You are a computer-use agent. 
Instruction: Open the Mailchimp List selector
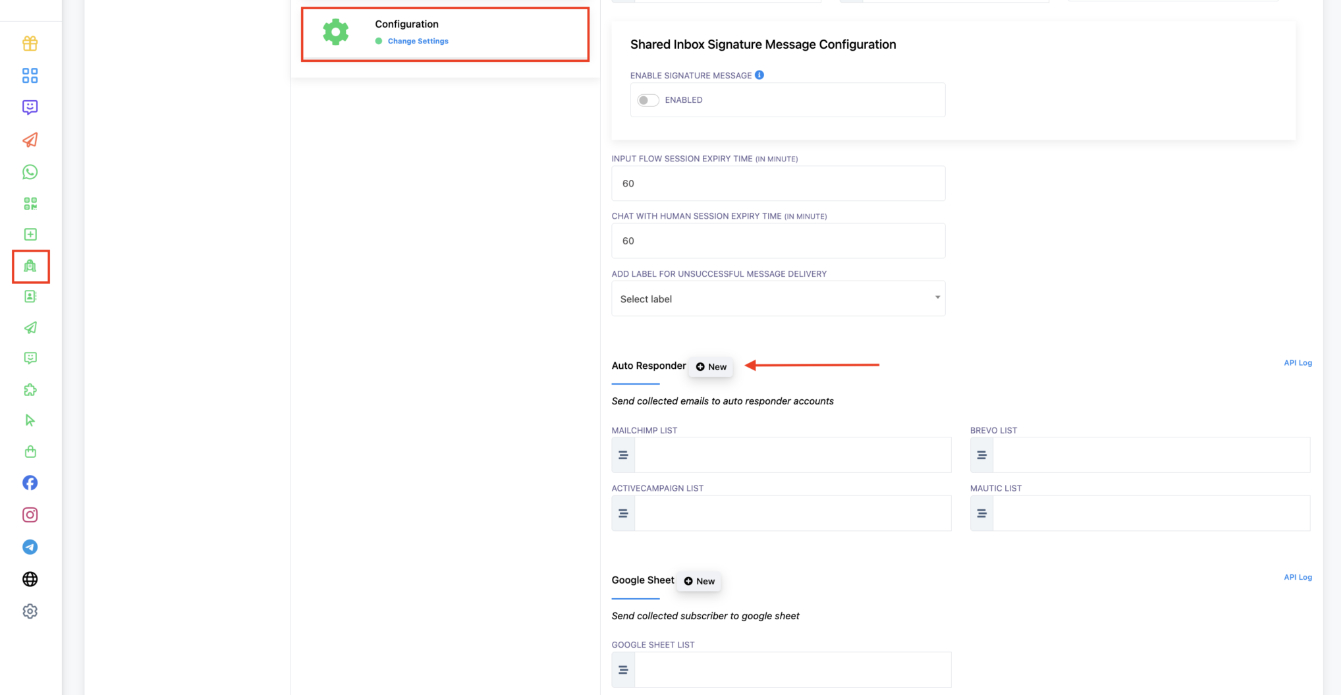coord(791,455)
